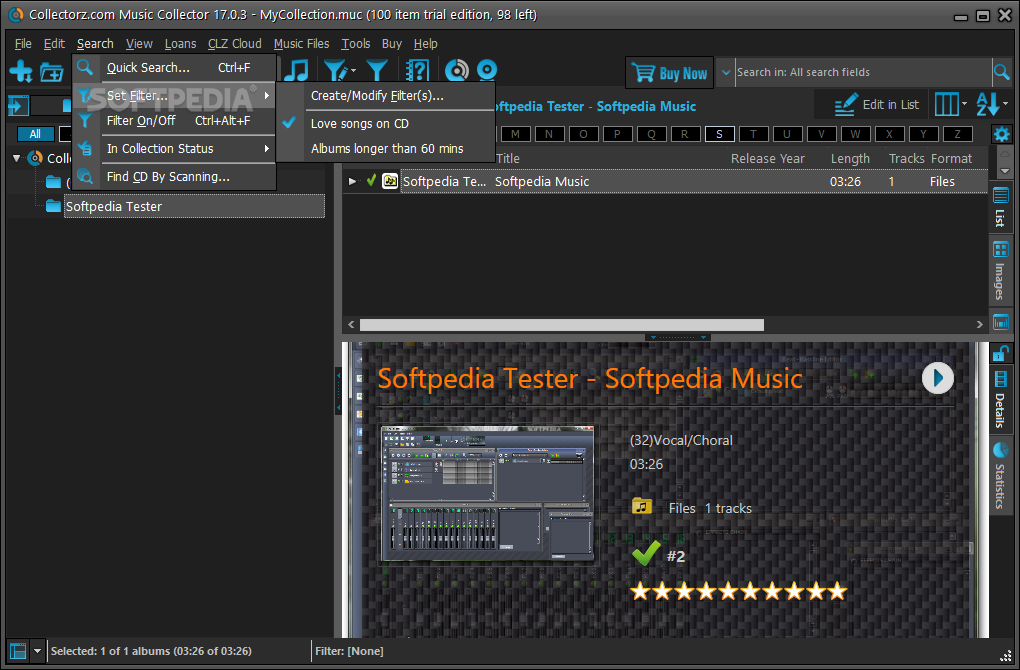Sort by the Length column header

850,159
